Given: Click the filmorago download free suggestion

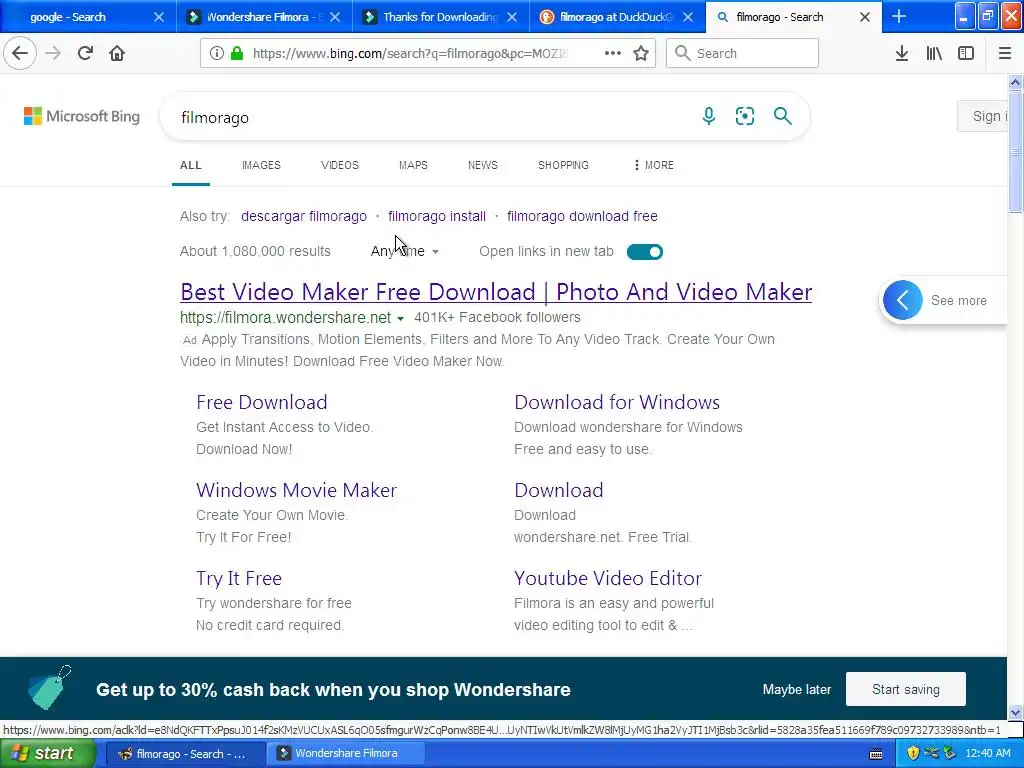Looking at the screenshot, I should [x=582, y=216].
